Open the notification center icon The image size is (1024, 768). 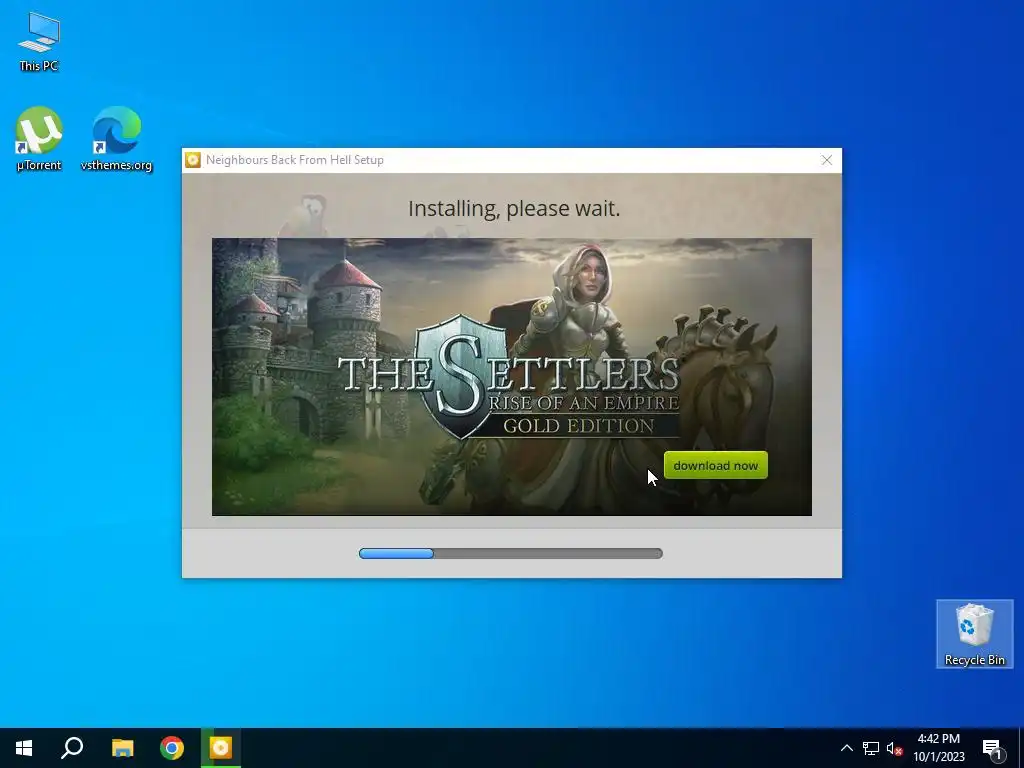point(992,748)
